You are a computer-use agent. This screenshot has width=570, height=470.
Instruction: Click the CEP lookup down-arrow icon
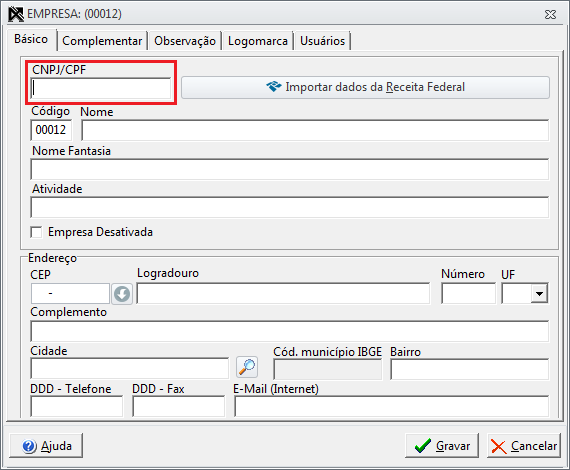122,294
